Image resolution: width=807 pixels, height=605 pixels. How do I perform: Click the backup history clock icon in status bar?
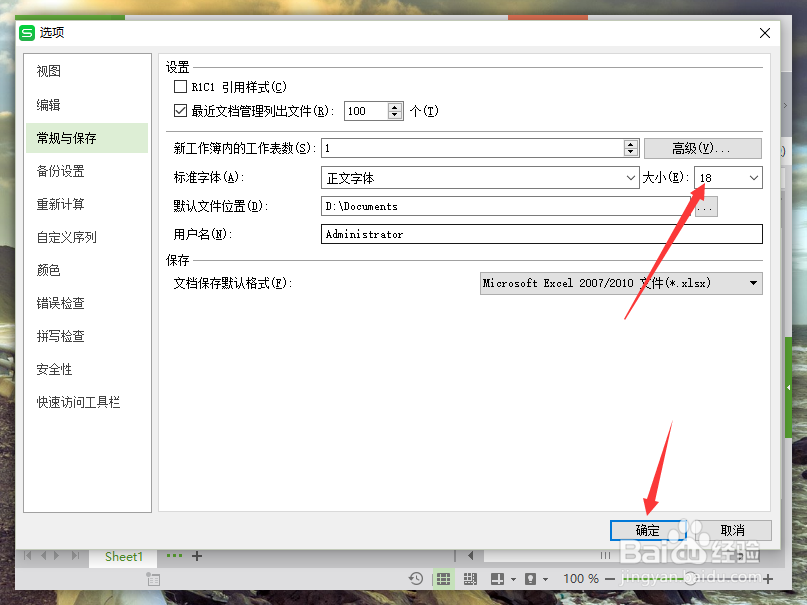click(416, 579)
